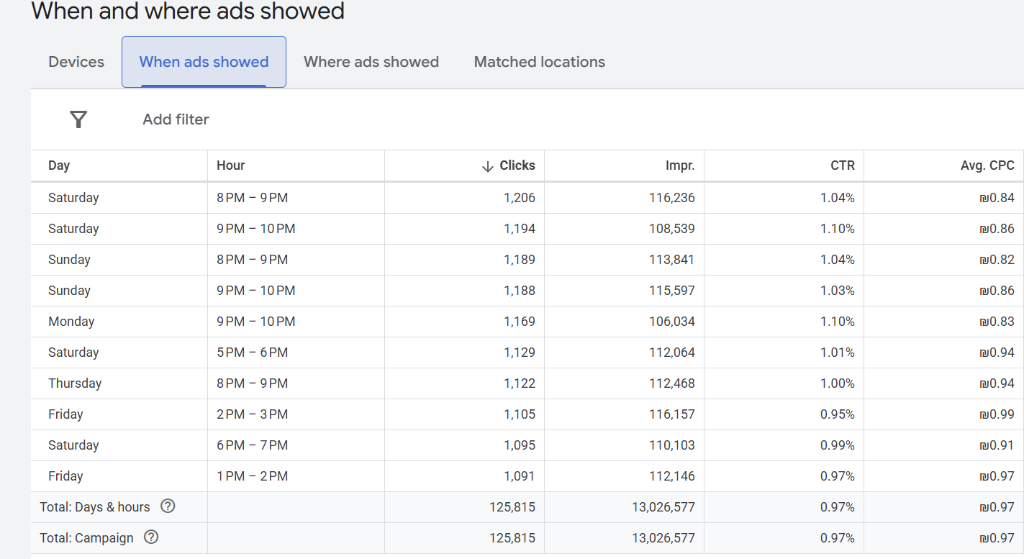Sort by the Avg. CPC column header
The width and height of the screenshot is (1024, 559).
[x=987, y=165]
